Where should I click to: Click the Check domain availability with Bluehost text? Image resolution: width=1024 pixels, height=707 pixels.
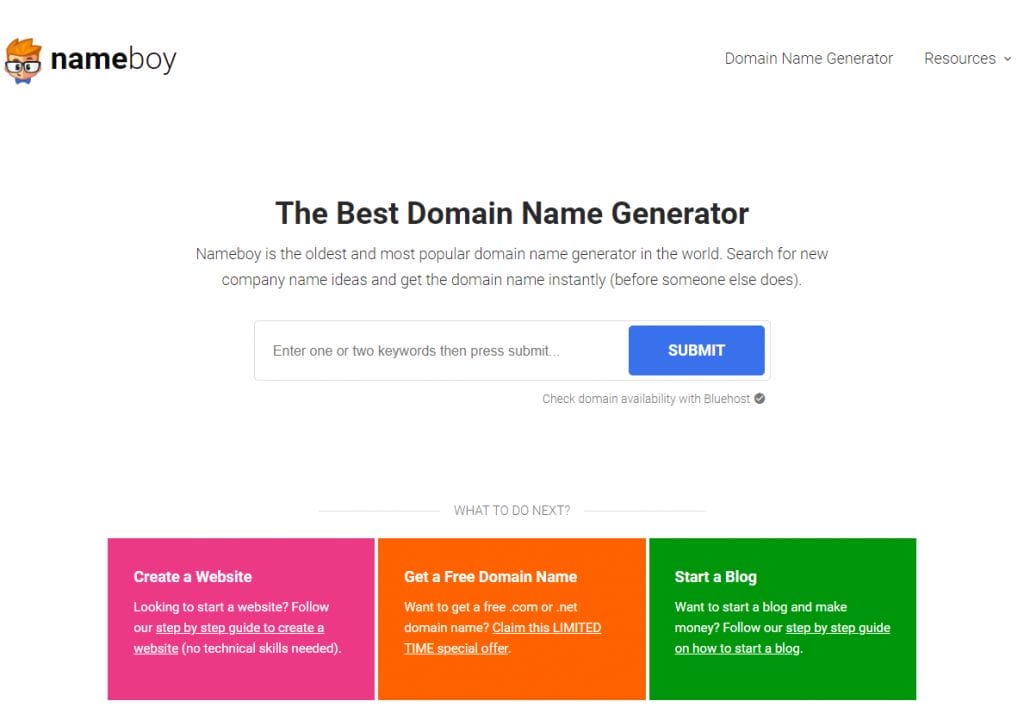[x=645, y=399]
